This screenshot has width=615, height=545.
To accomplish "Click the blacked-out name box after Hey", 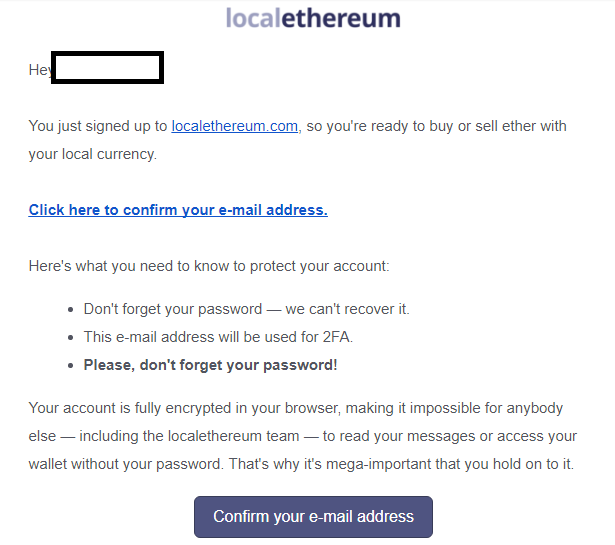I will [107, 69].
